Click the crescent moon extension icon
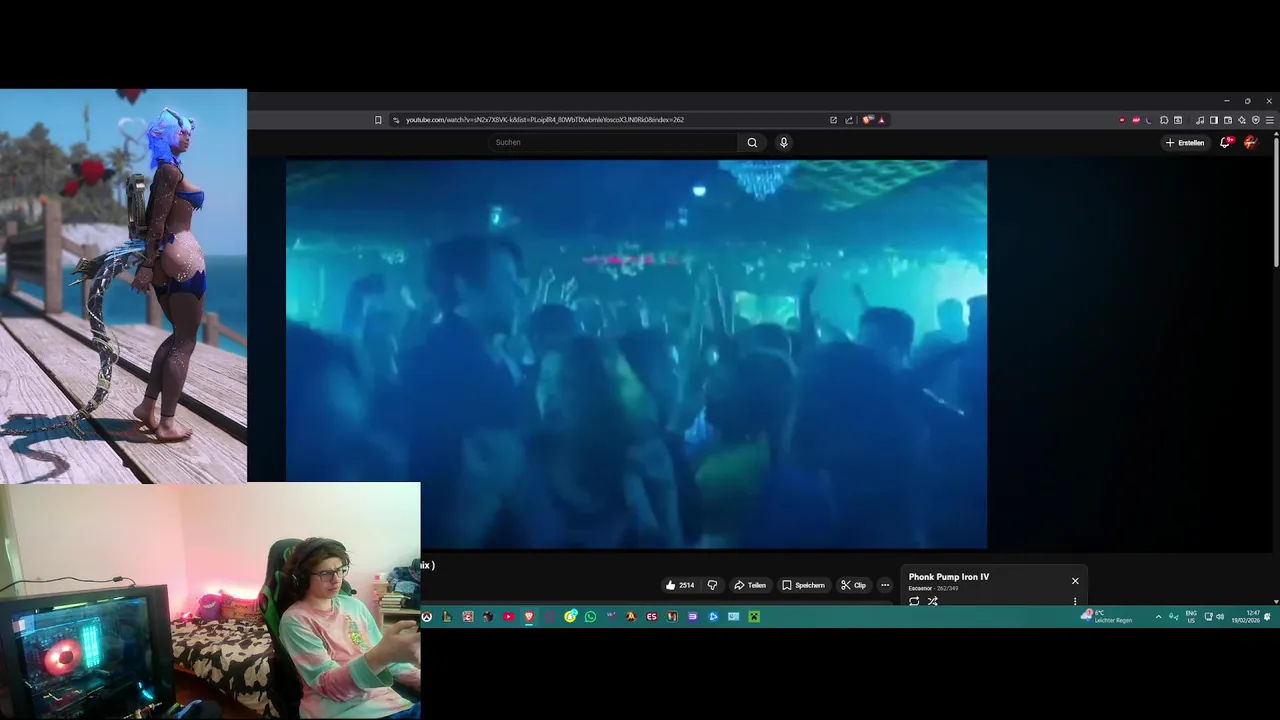 tap(1149, 120)
